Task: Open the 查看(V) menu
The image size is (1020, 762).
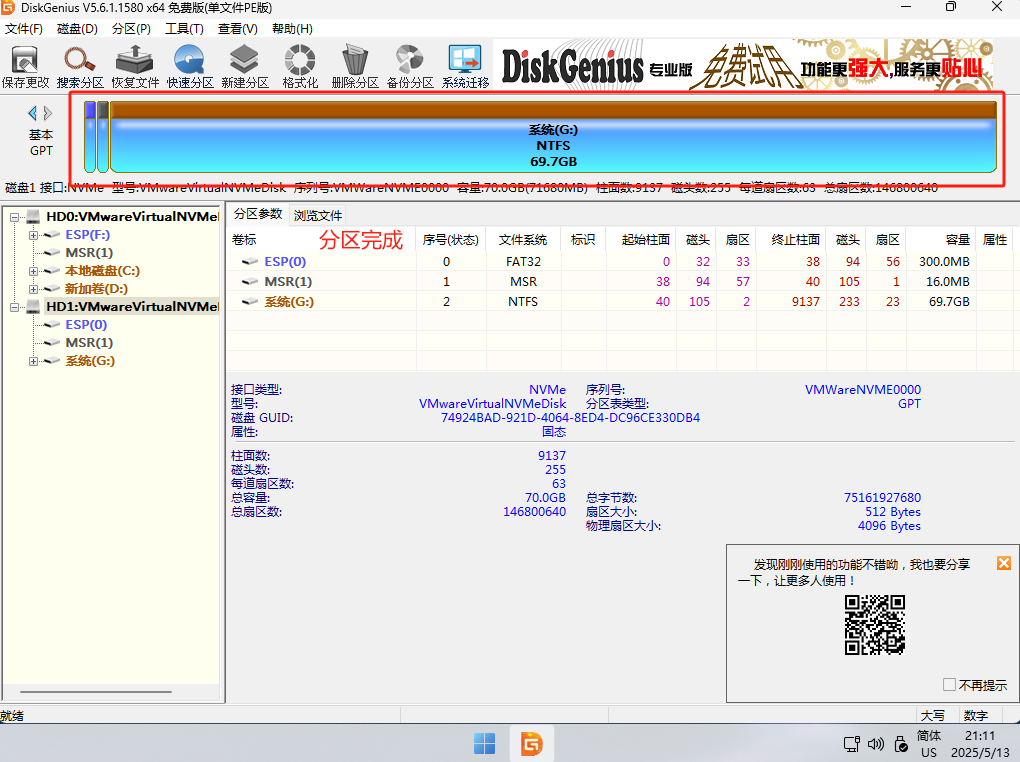Action: point(237,29)
